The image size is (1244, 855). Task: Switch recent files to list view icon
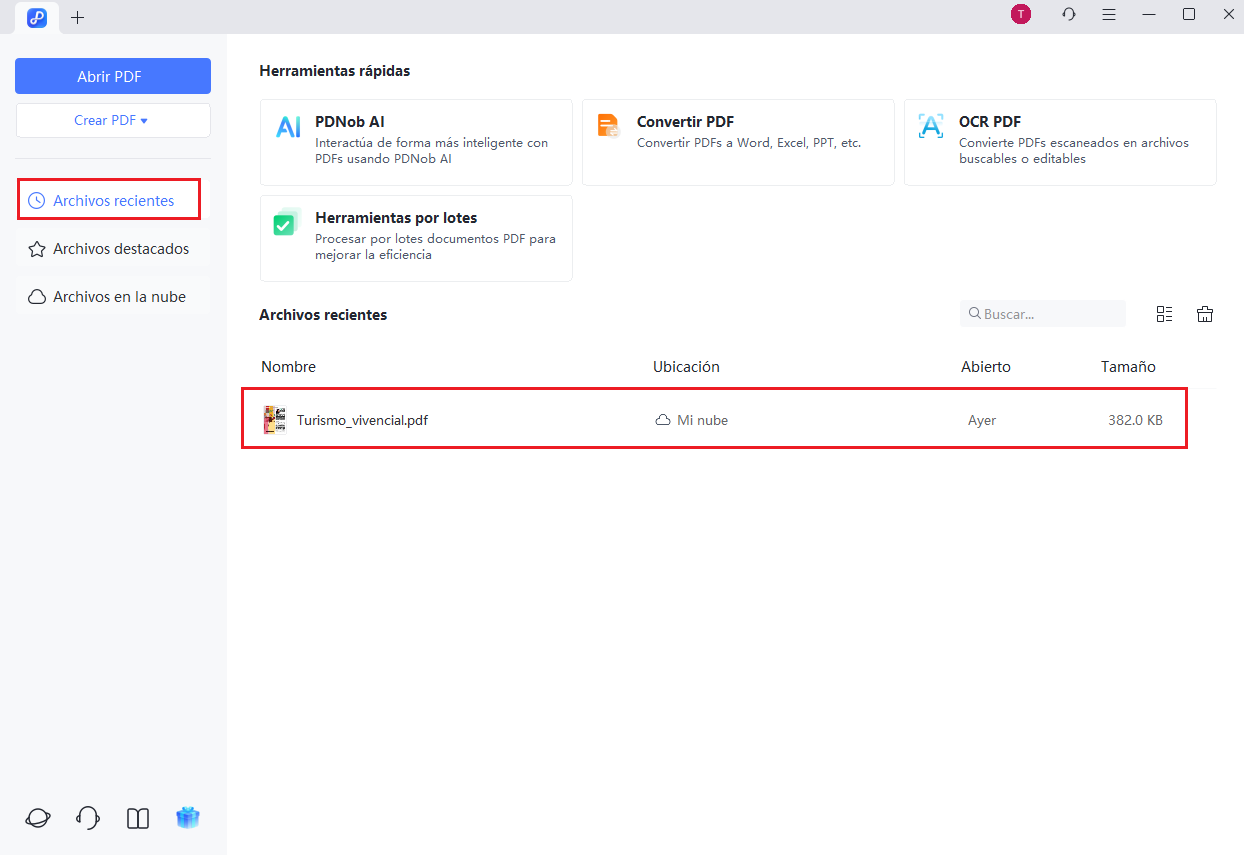pos(1164,314)
